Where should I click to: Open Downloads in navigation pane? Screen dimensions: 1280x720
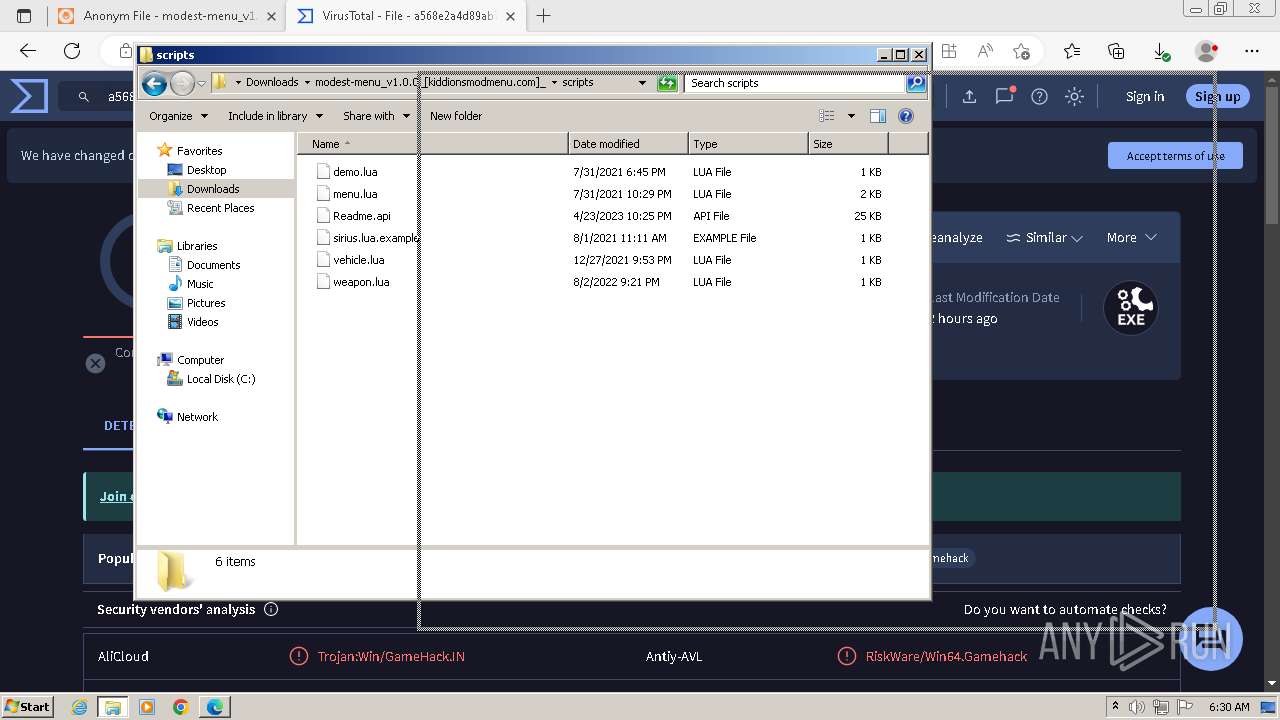[212, 189]
